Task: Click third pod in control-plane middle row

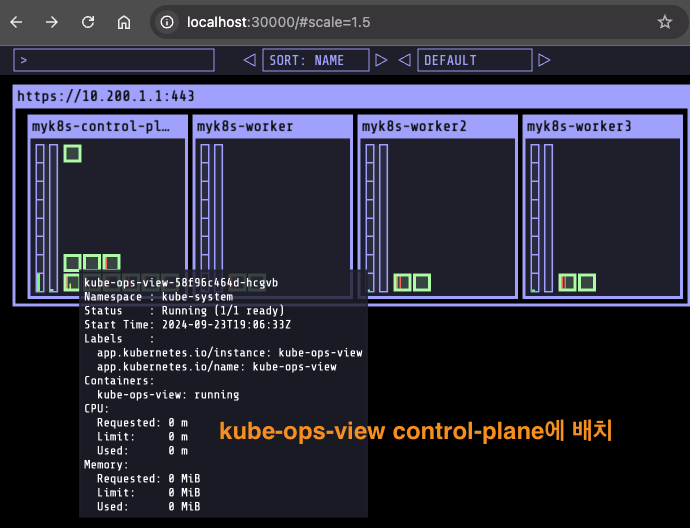Action: point(111,263)
